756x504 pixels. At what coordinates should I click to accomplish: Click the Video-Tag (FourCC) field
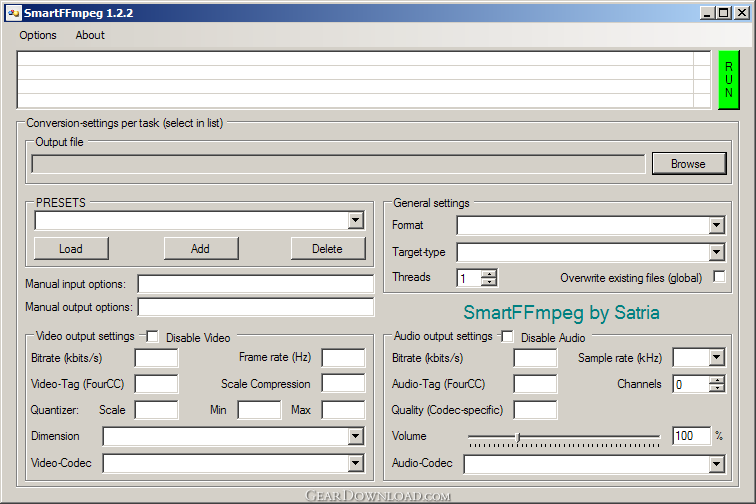(x=156, y=384)
